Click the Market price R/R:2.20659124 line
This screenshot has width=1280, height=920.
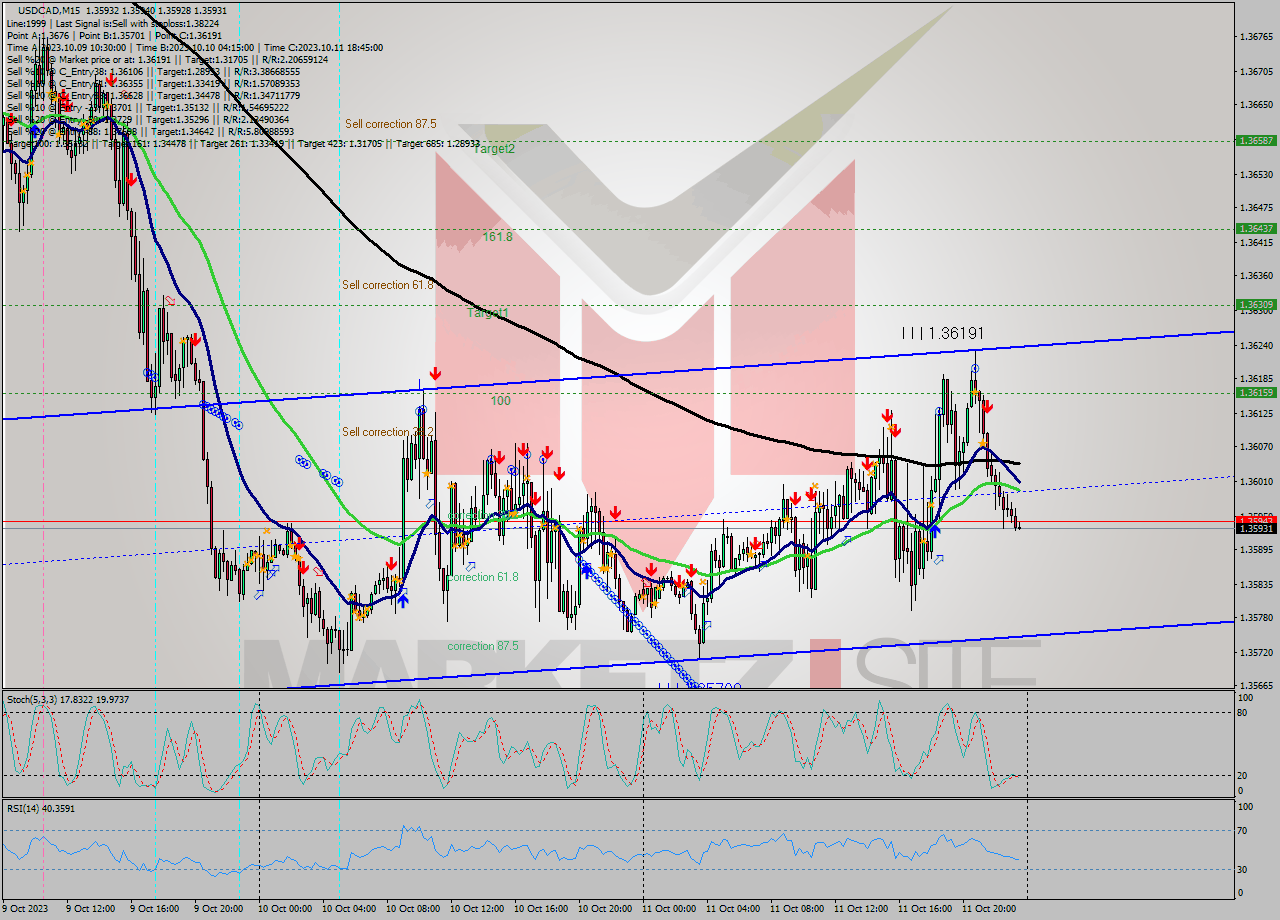[167, 59]
